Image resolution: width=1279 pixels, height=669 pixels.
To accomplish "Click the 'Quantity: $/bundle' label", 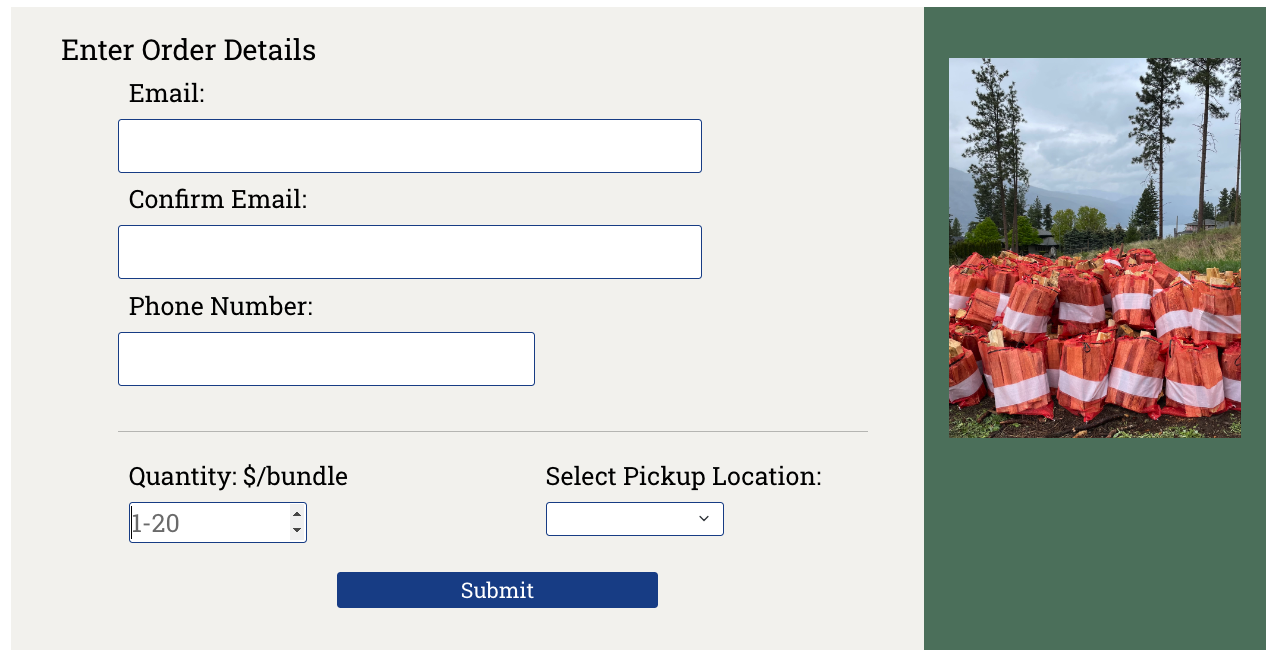I will pos(238,477).
